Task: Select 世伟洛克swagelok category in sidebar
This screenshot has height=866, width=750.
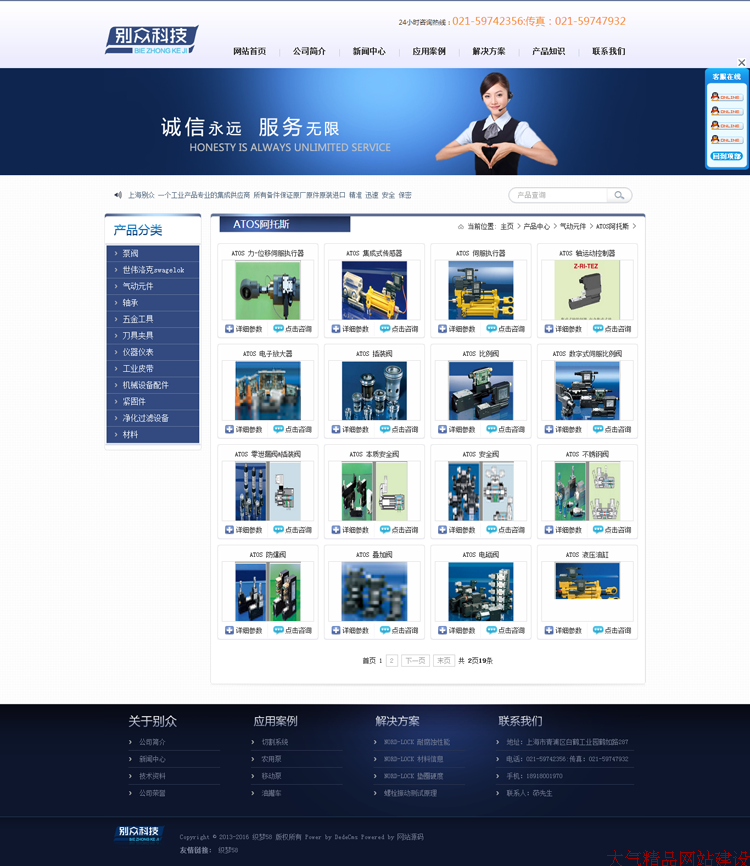Action: click(x=152, y=270)
